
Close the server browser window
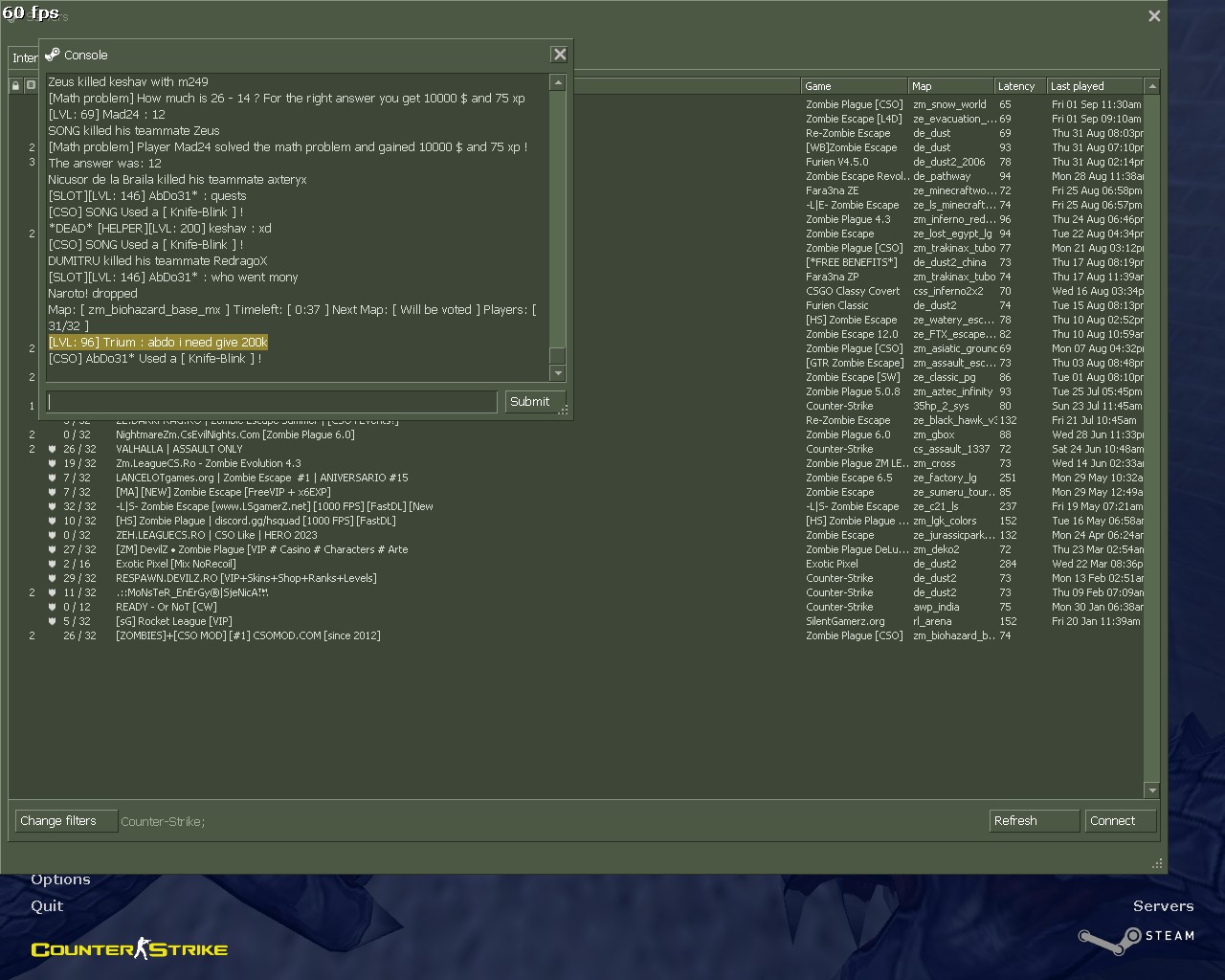tap(1154, 15)
